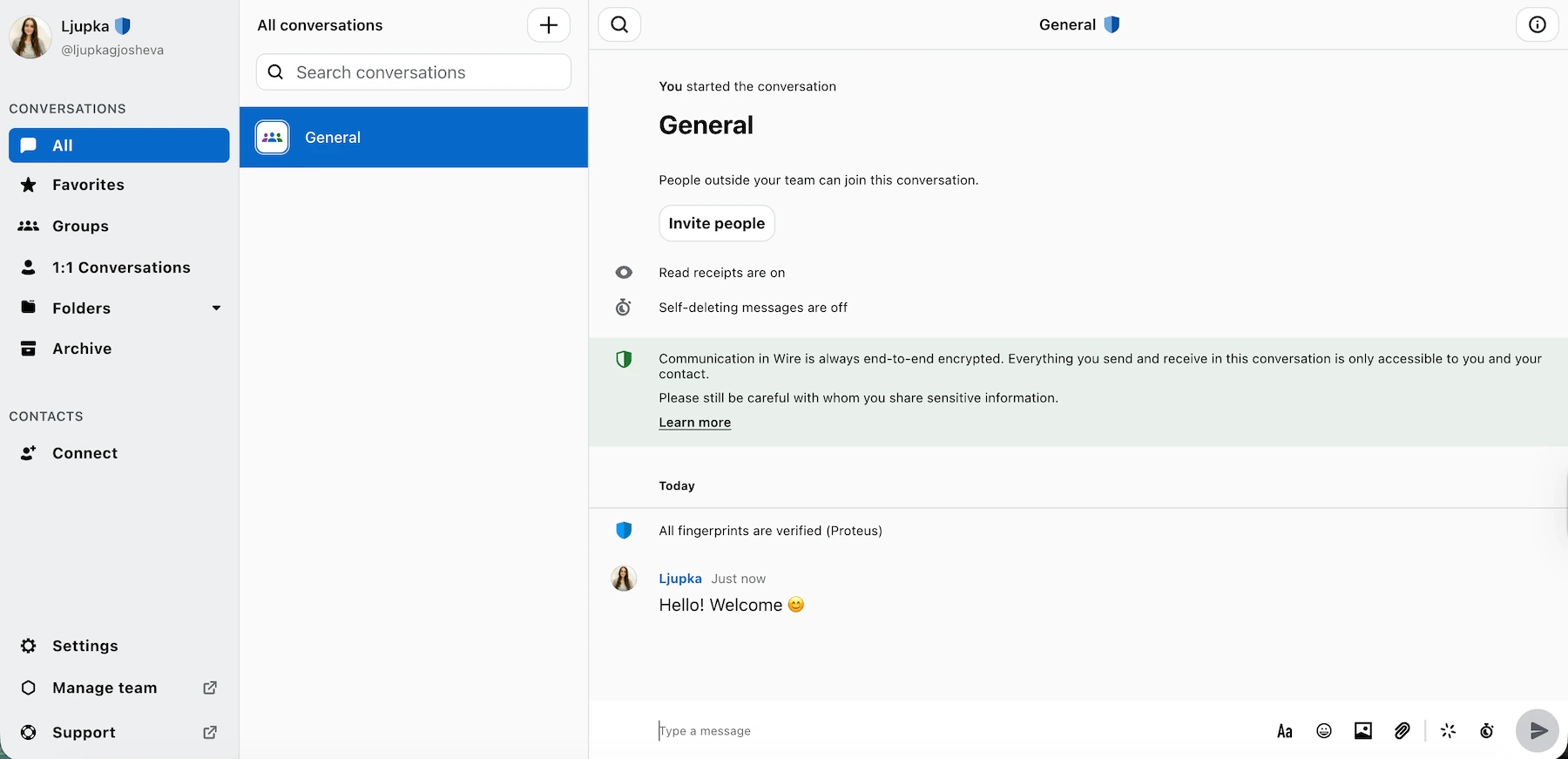The width and height of the screenshot is (1568, 759).
Task: Set self-deleting message timer in input bar
Action: [1487, 731]
